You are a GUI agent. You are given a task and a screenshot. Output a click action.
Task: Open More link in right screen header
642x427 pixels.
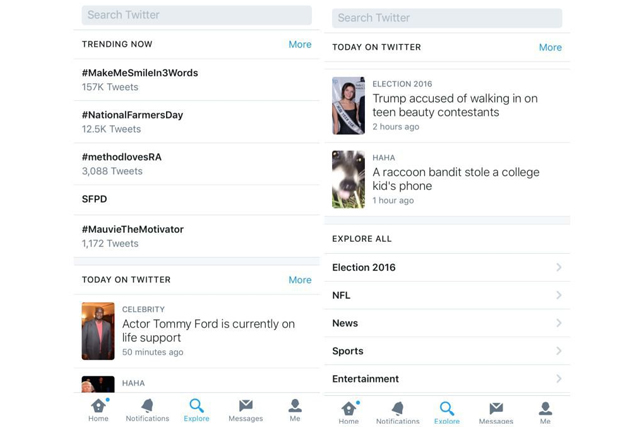(x=550, y=47)
